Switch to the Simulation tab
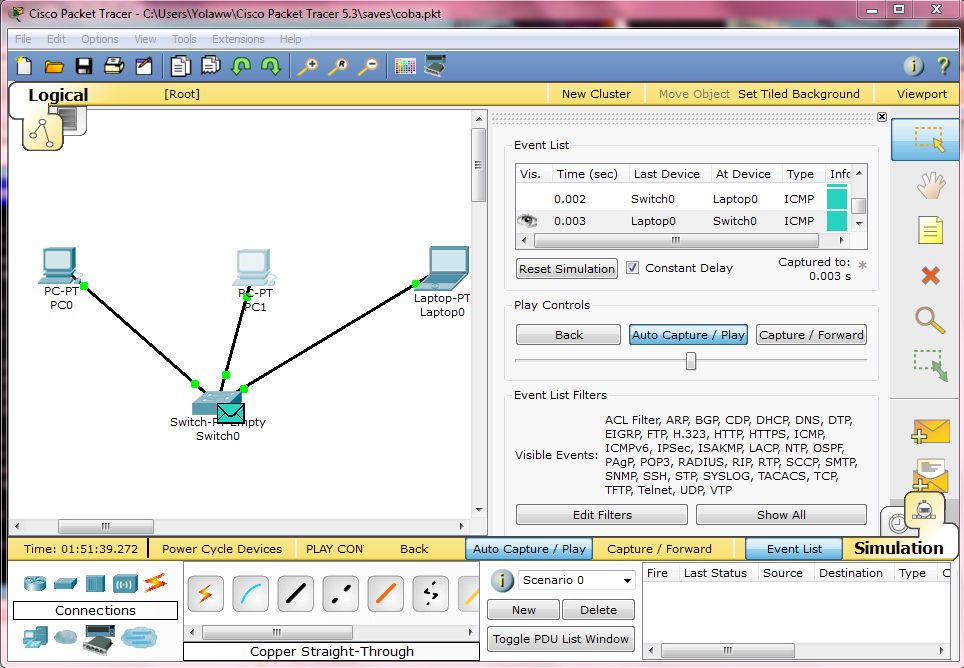Image resolution: width=964 pixels, height=668 pixels. point(897,548)
